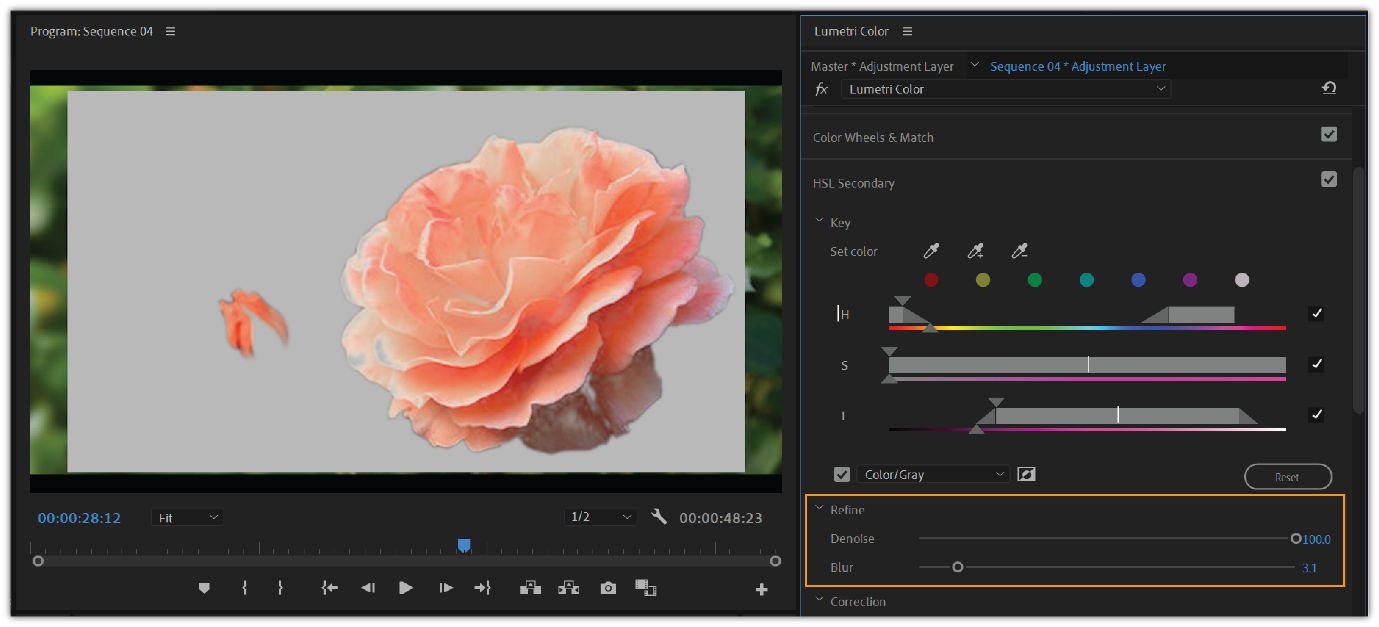This screenshot has width=1379, height=627.
Task: Open the Color/Gray dropdown
Action: point(933,473)
